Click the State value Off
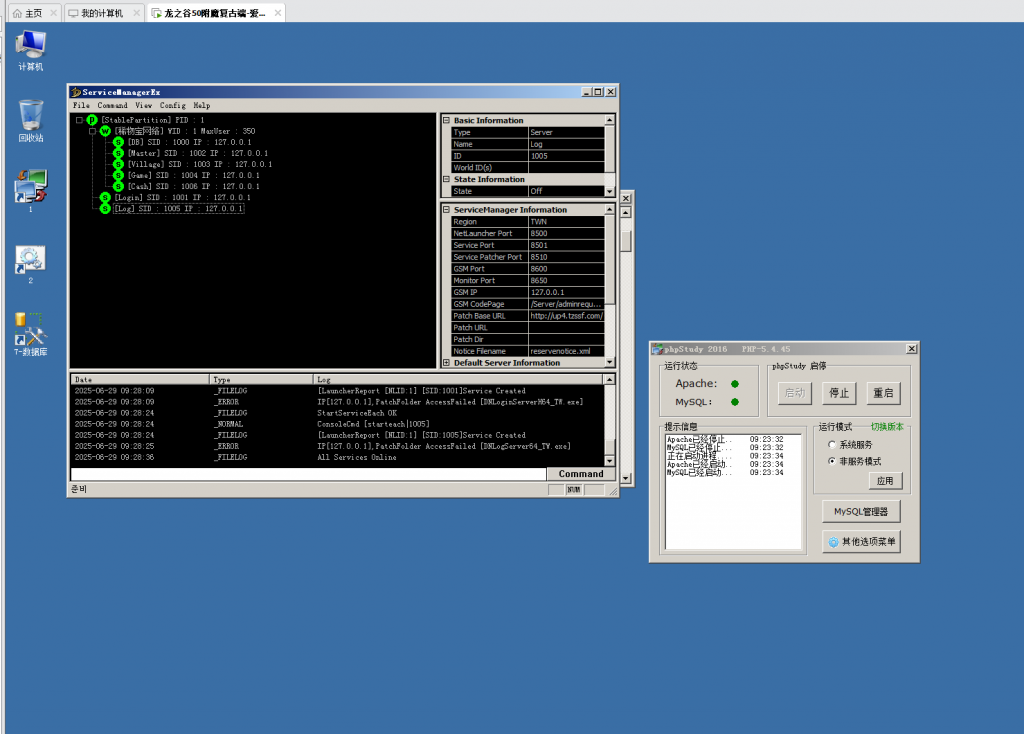 click(x=566, y=191)
